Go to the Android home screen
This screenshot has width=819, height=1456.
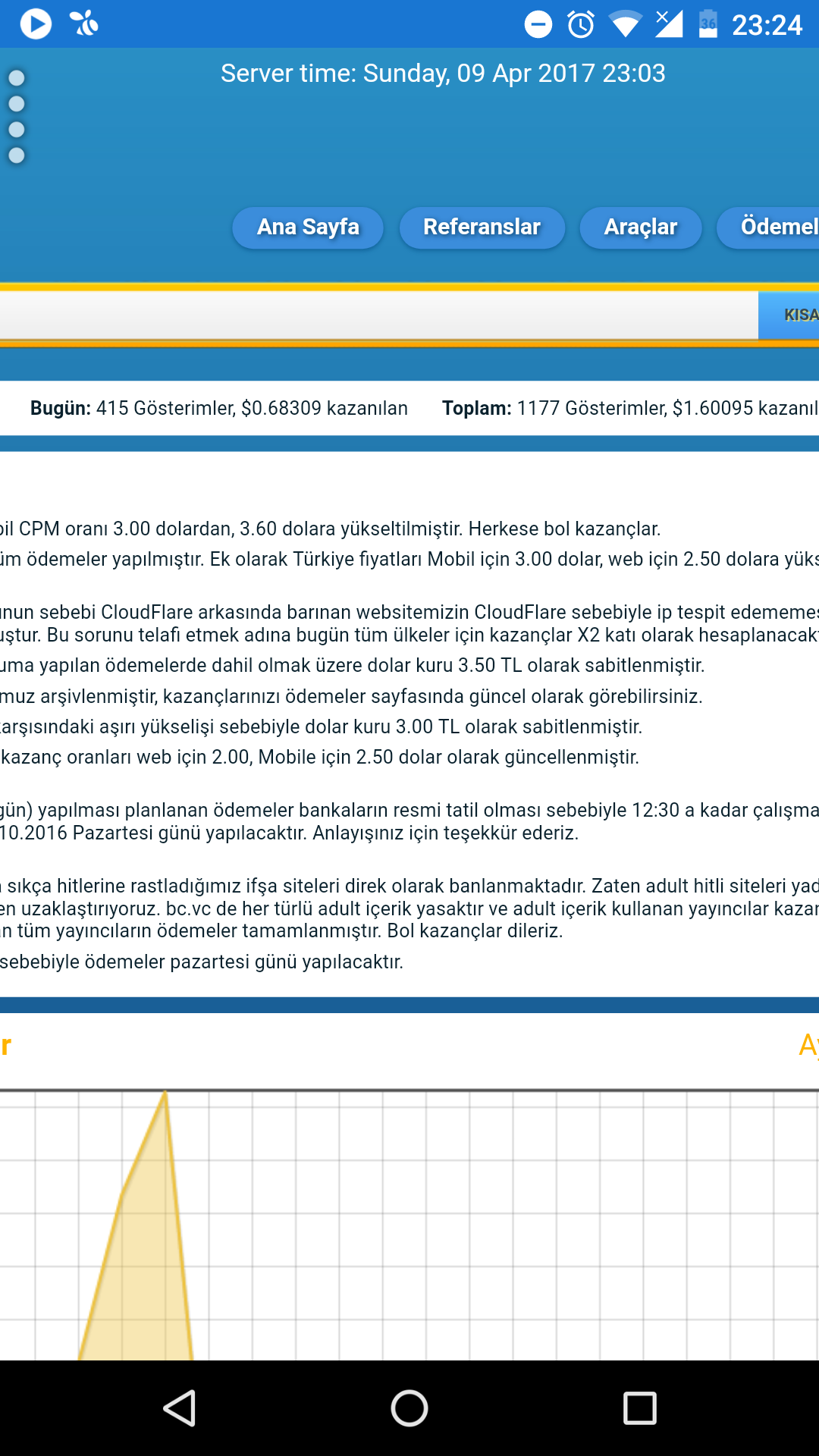409,1408
